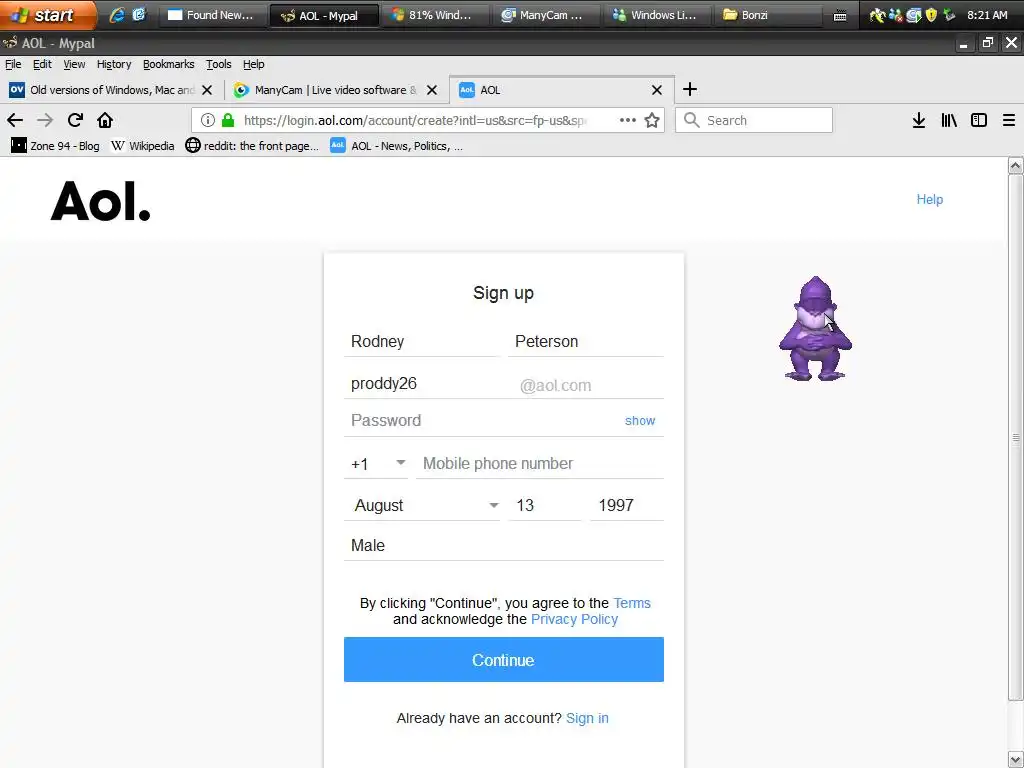Switch to 81% Wind... taskbar window

(x=435, y=15)
